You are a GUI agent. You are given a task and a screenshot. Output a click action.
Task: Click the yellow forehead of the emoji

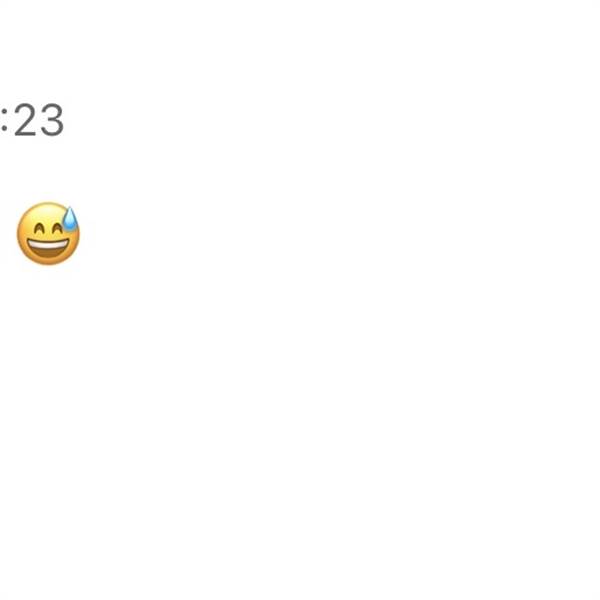coord(46,212)
